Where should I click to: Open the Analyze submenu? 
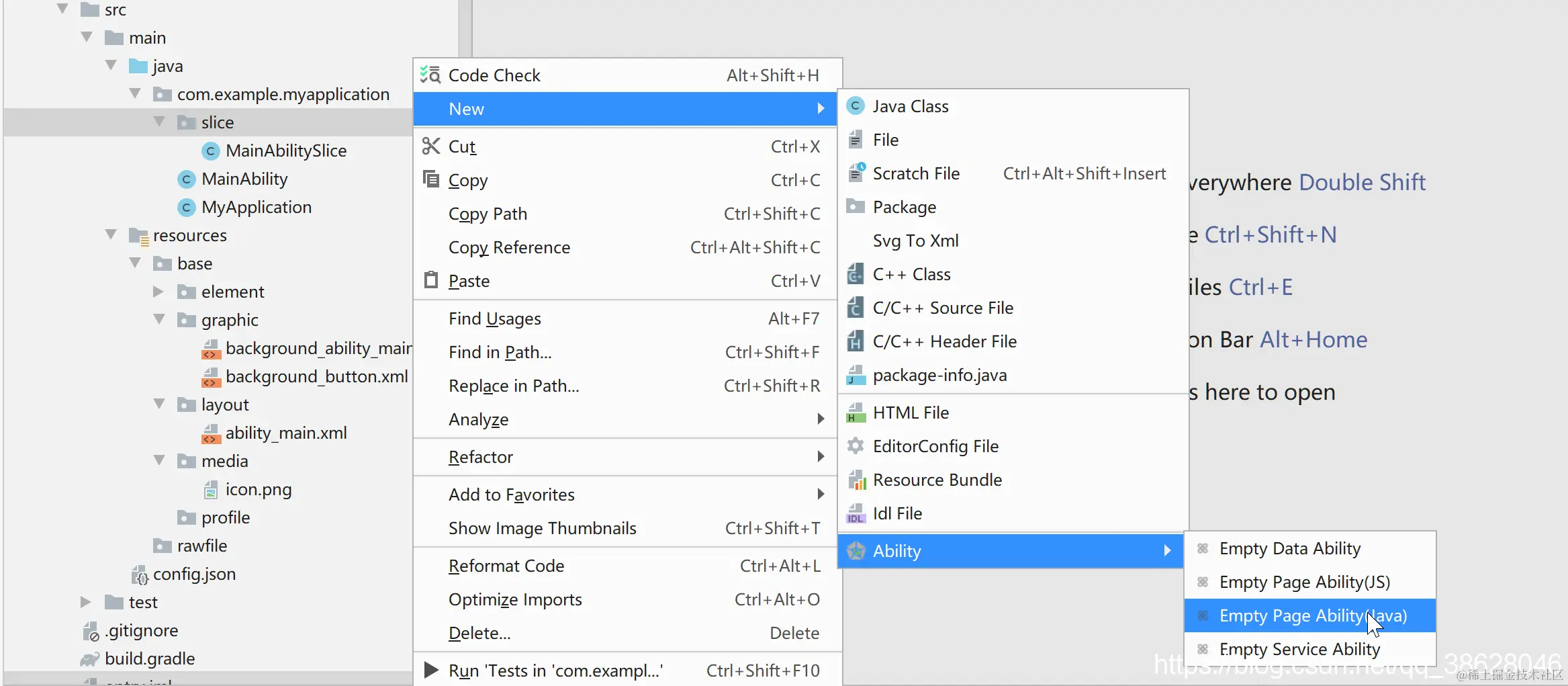[x=625, y=419]
